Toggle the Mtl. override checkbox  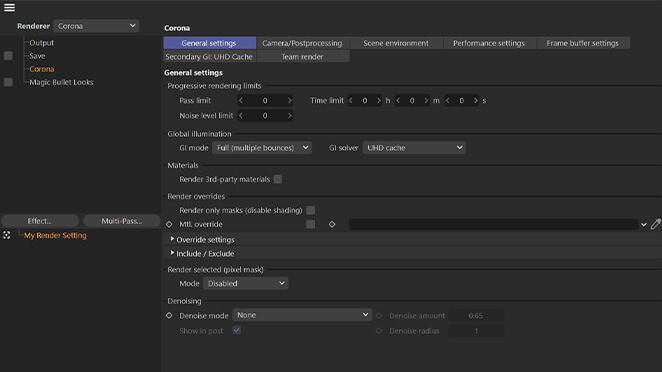311,224
